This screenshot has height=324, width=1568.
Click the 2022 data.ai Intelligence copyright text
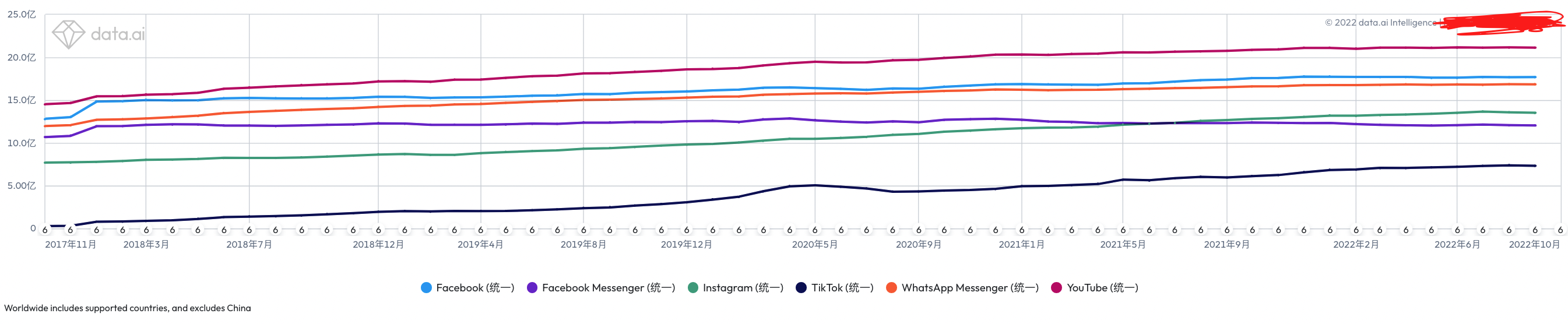(1380, 23)
